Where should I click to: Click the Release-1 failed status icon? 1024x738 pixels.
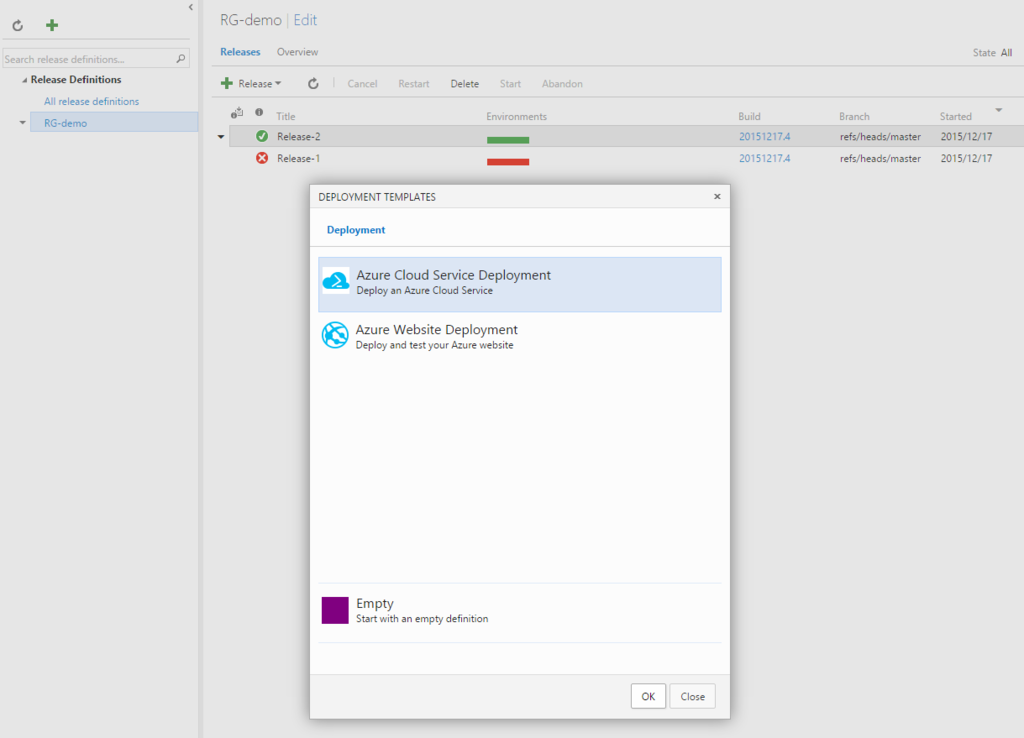[262, 158]
